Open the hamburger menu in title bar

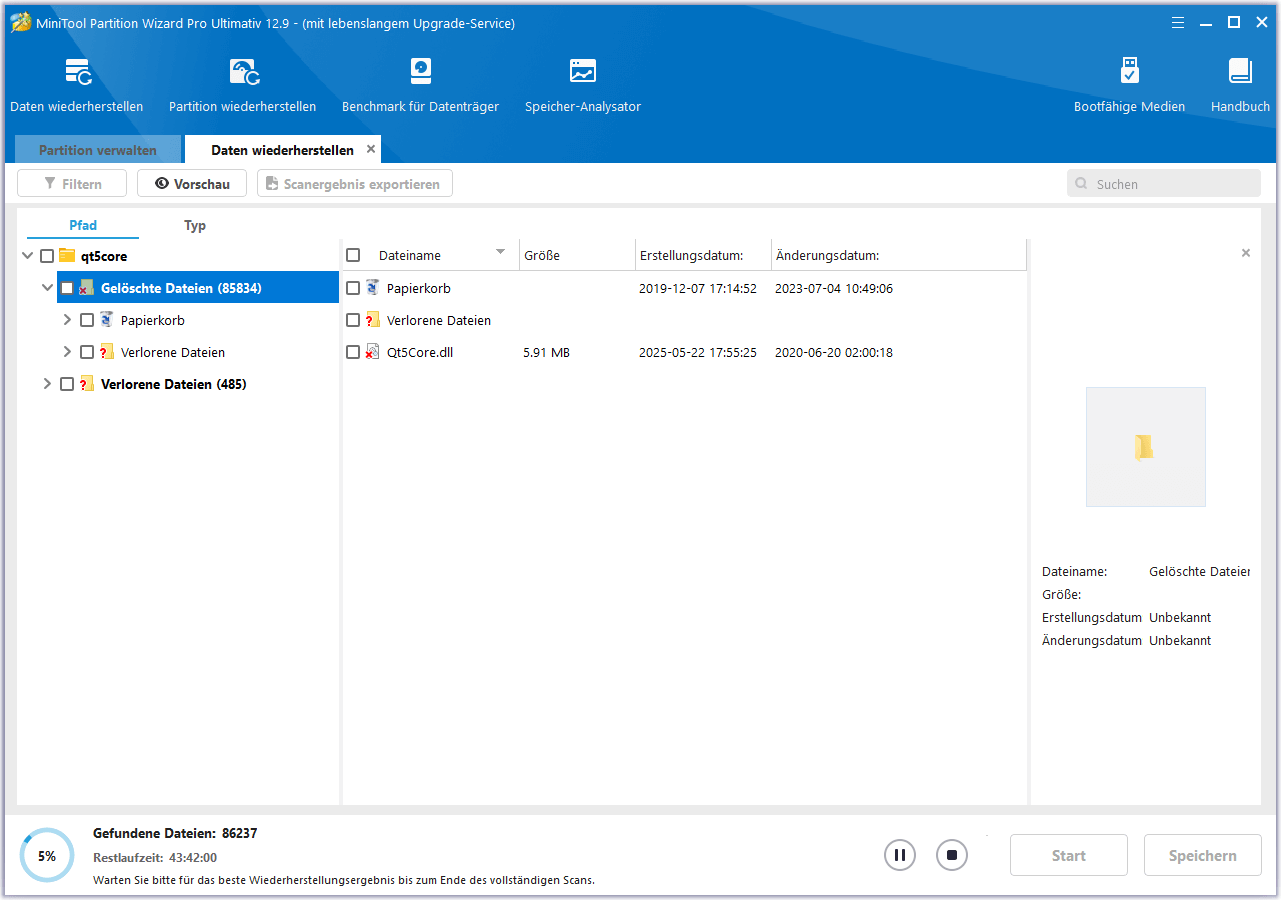pyautogui.click(x=1178, y=22)
